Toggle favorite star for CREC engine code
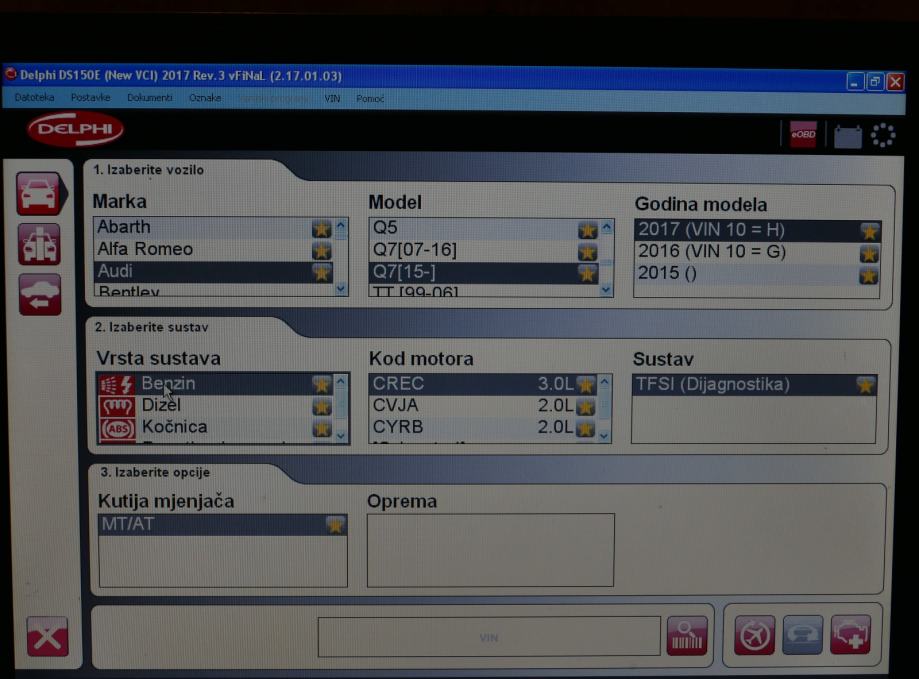 (585, 384)
